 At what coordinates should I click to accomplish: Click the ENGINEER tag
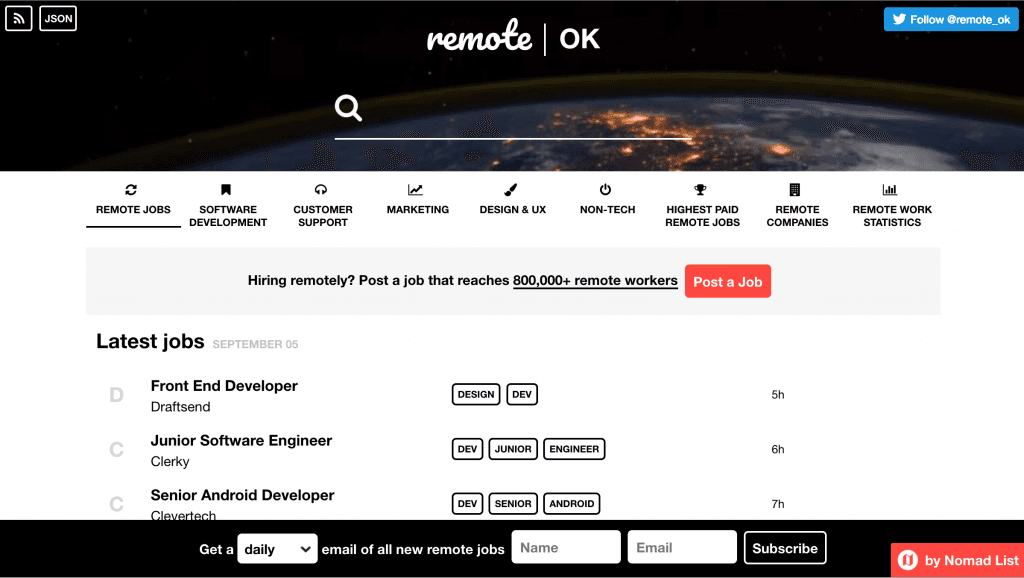click(x=574, y=449)
